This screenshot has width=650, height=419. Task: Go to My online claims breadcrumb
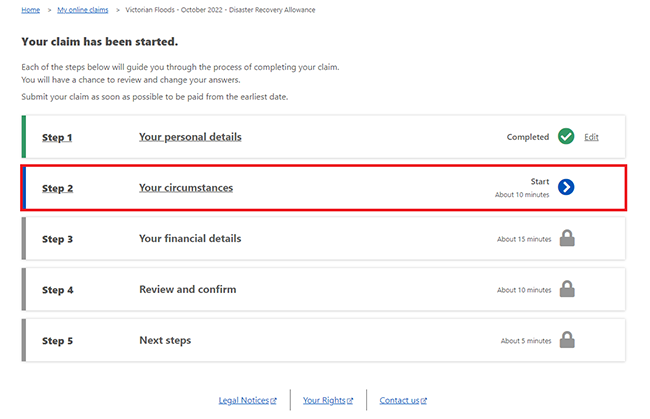coord(82,10)
